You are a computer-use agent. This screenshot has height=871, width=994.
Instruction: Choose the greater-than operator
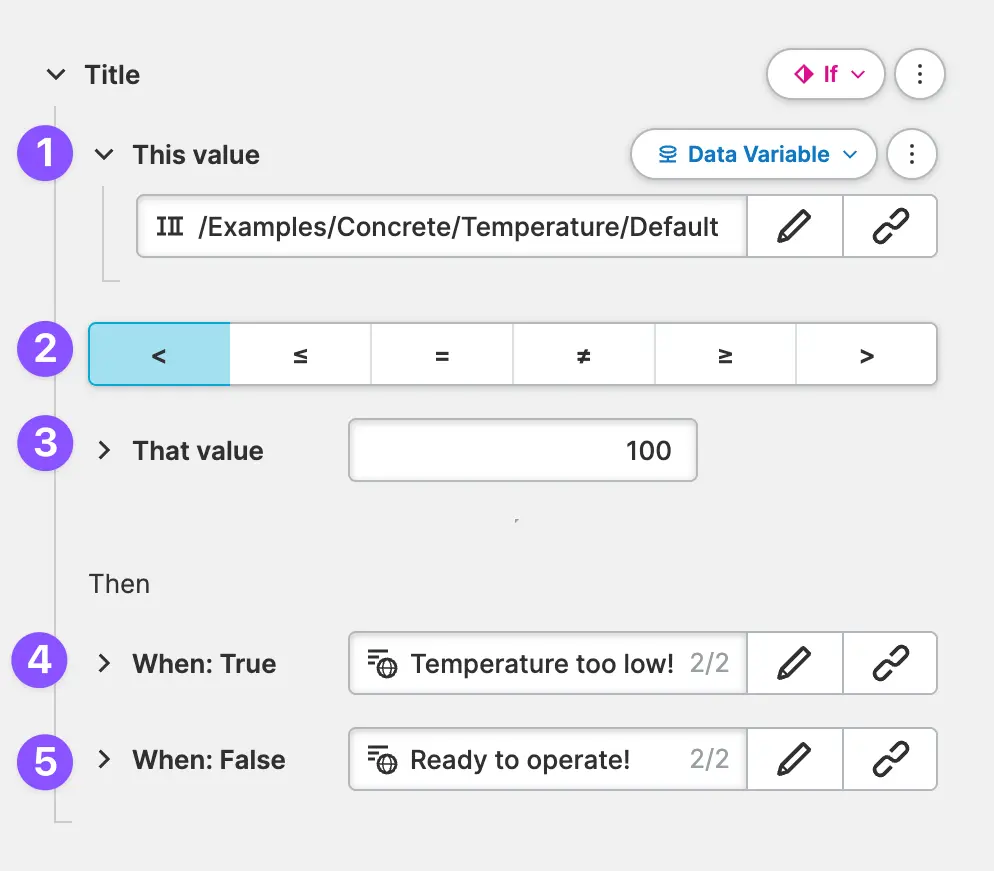tap(866, 355)
